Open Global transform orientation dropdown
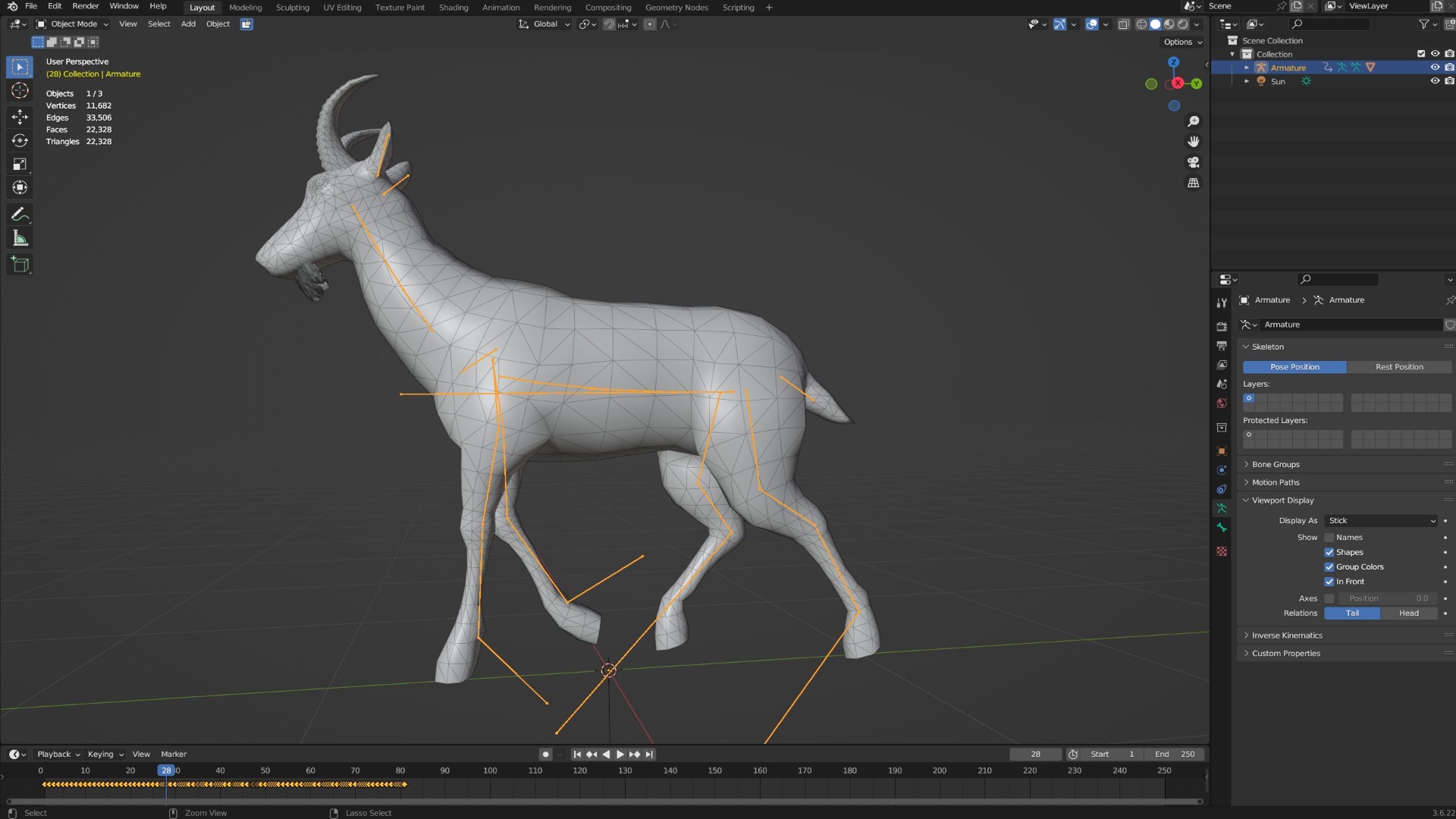 (x=544, y=24)
